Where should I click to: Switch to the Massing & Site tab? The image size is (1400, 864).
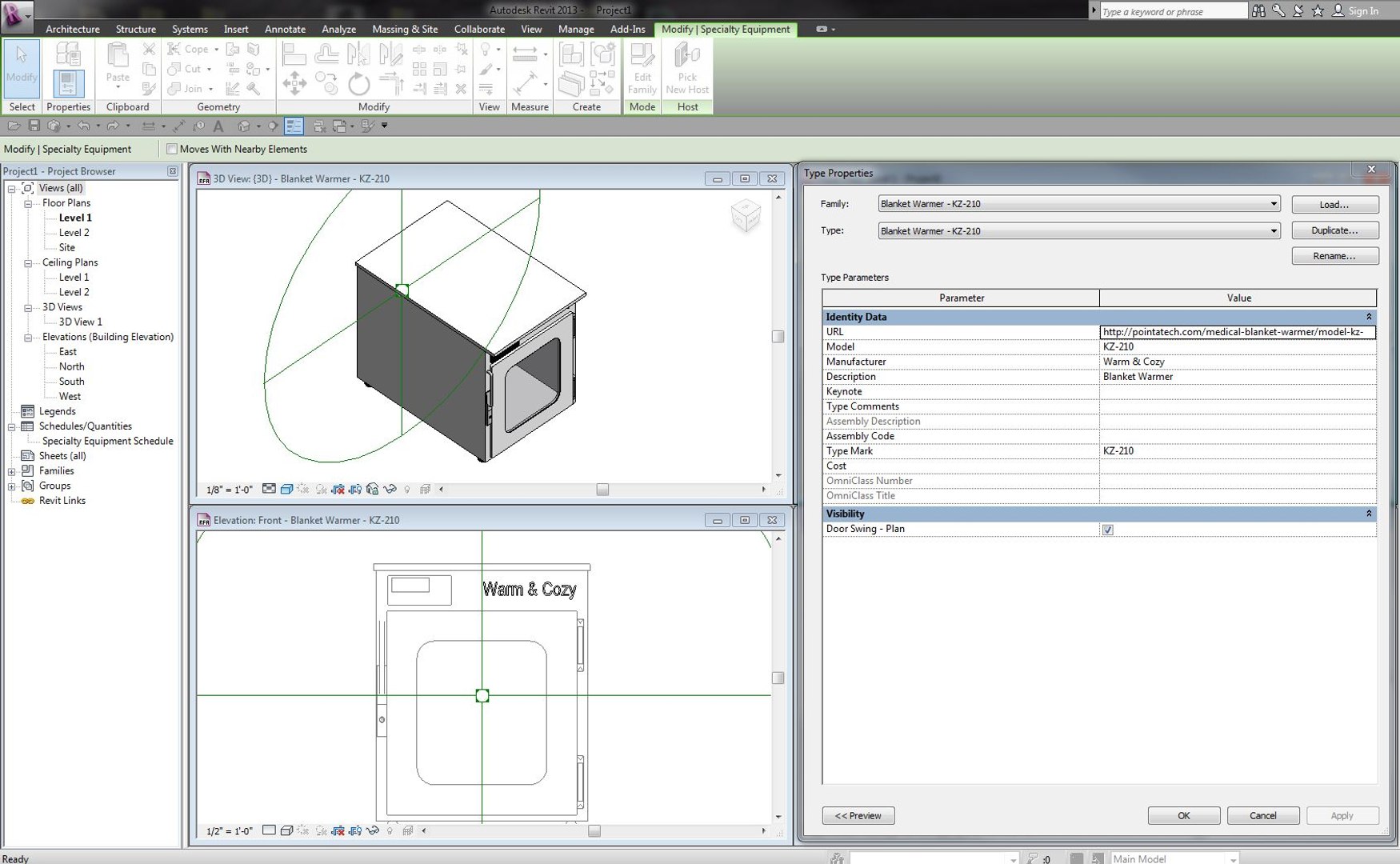click(405, 29)
